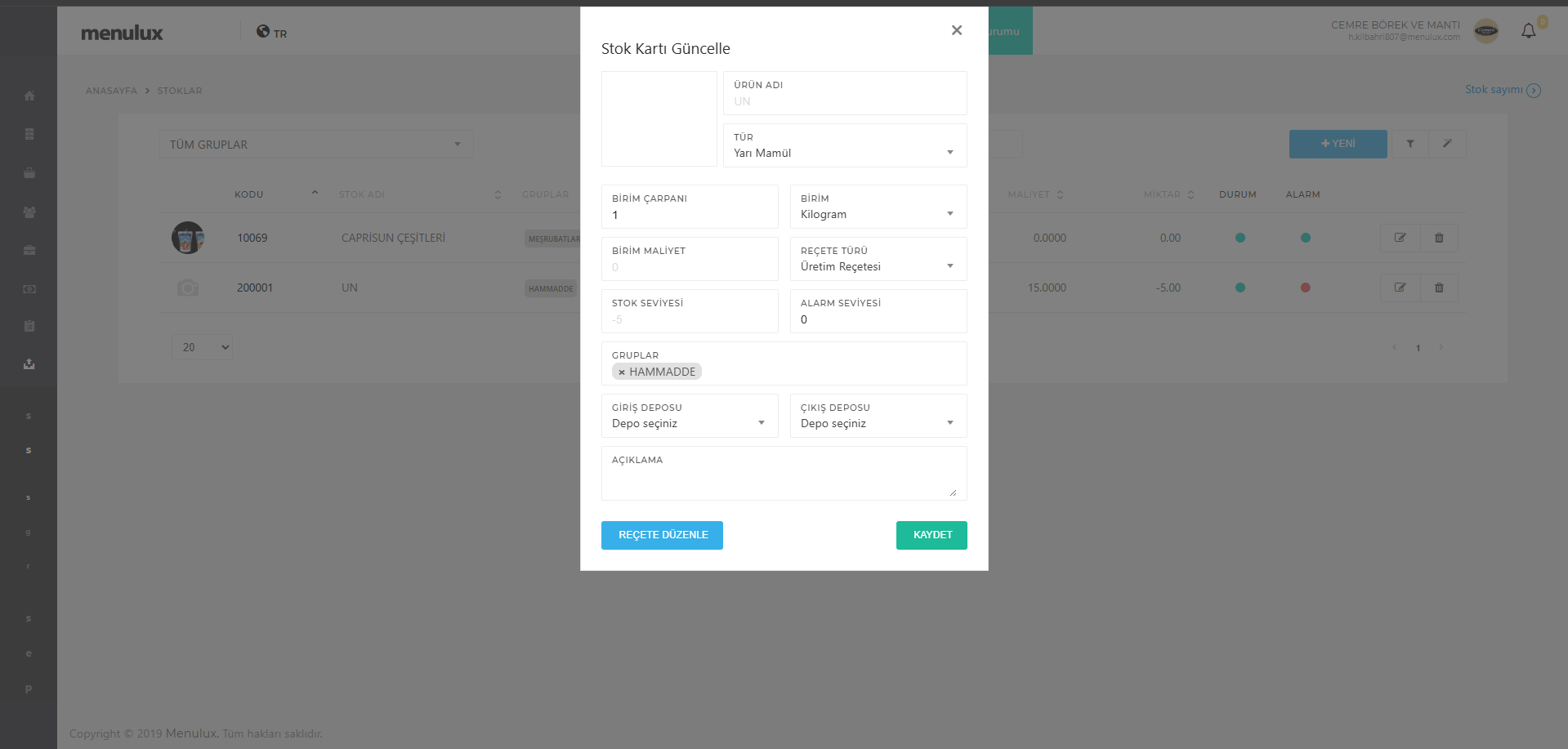Open the shopping basket sidebar icon
This screenshot has height=749, width=1568.
pyautogui.click(x=29, y=173)
